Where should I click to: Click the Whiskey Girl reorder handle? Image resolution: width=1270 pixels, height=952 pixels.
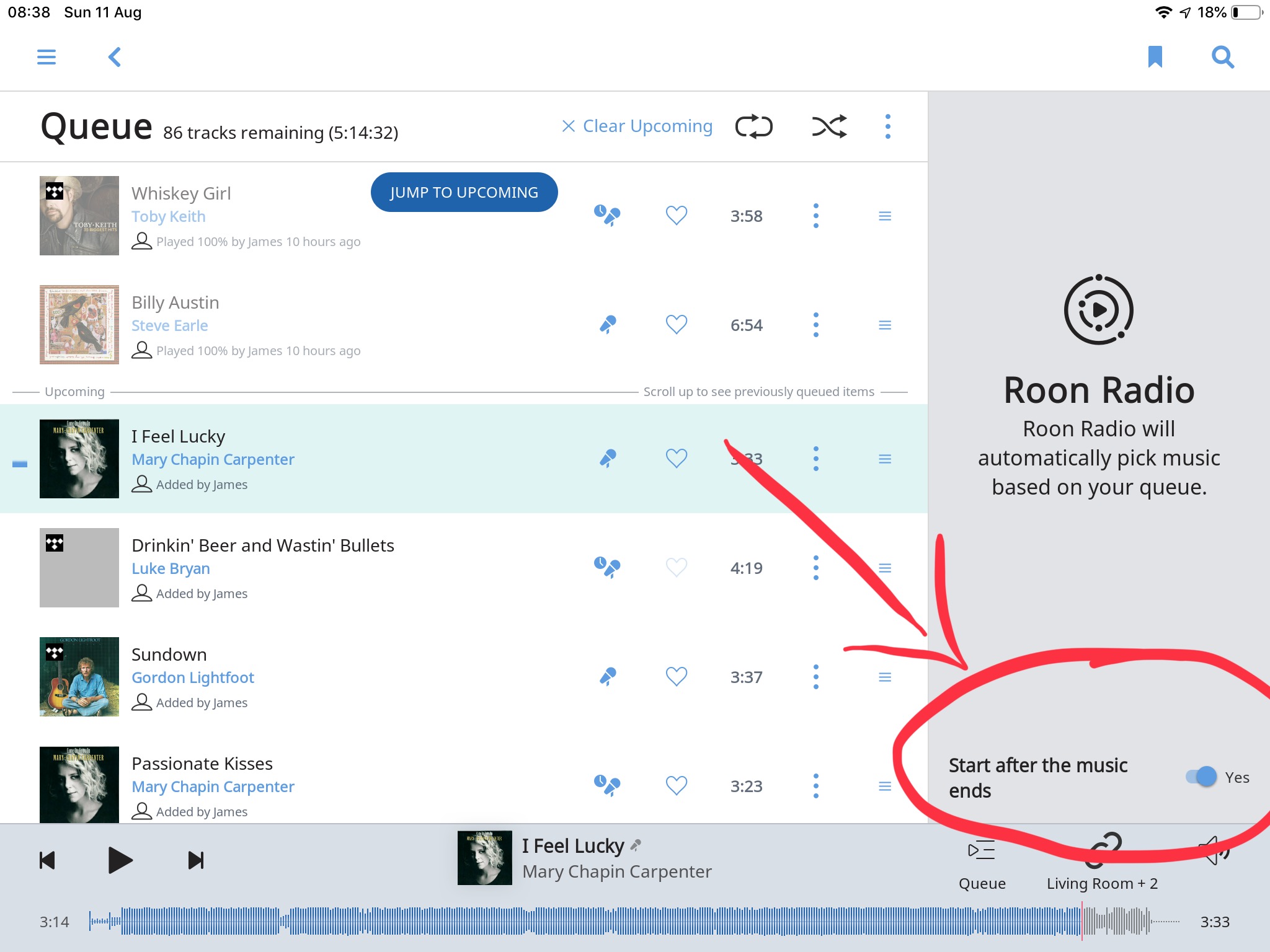point(885,216)
